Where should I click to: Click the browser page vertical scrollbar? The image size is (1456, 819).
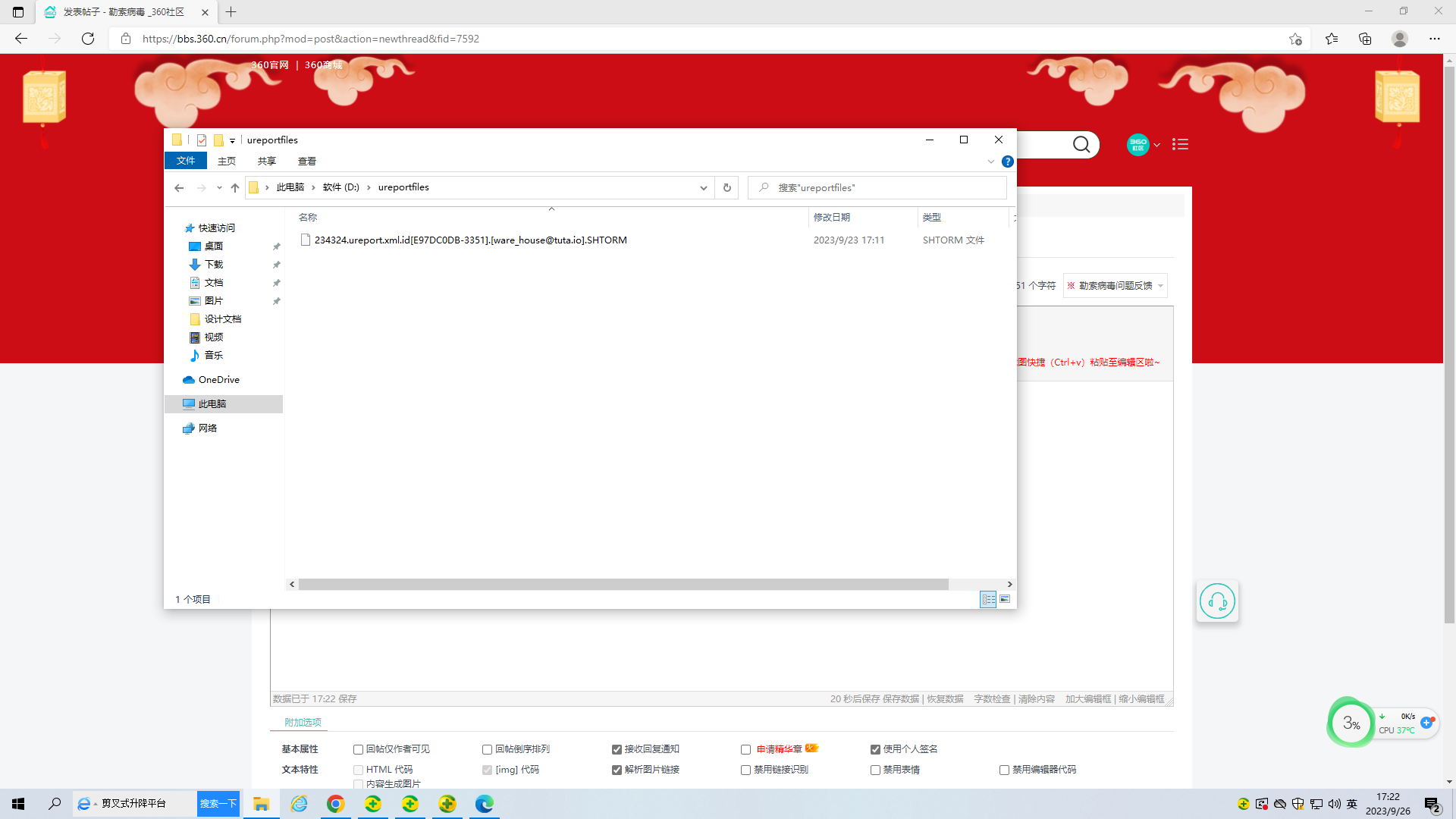1449,345
